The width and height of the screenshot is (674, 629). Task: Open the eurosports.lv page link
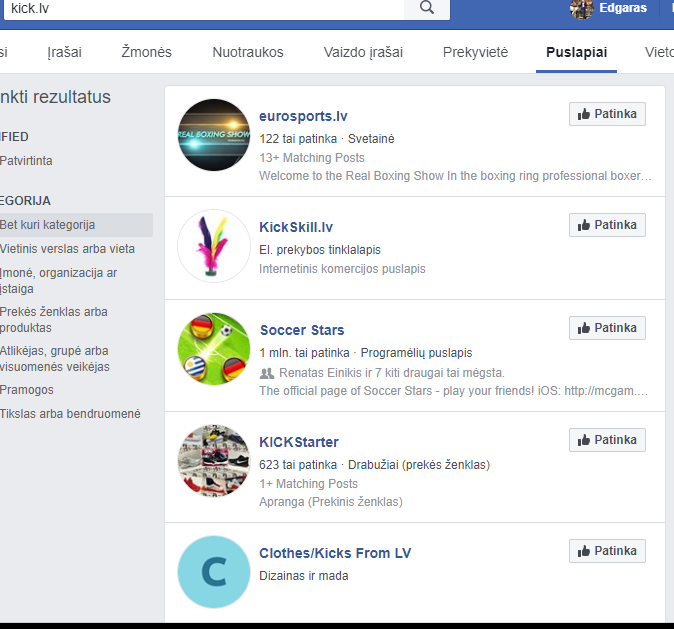tap(303, 116)
